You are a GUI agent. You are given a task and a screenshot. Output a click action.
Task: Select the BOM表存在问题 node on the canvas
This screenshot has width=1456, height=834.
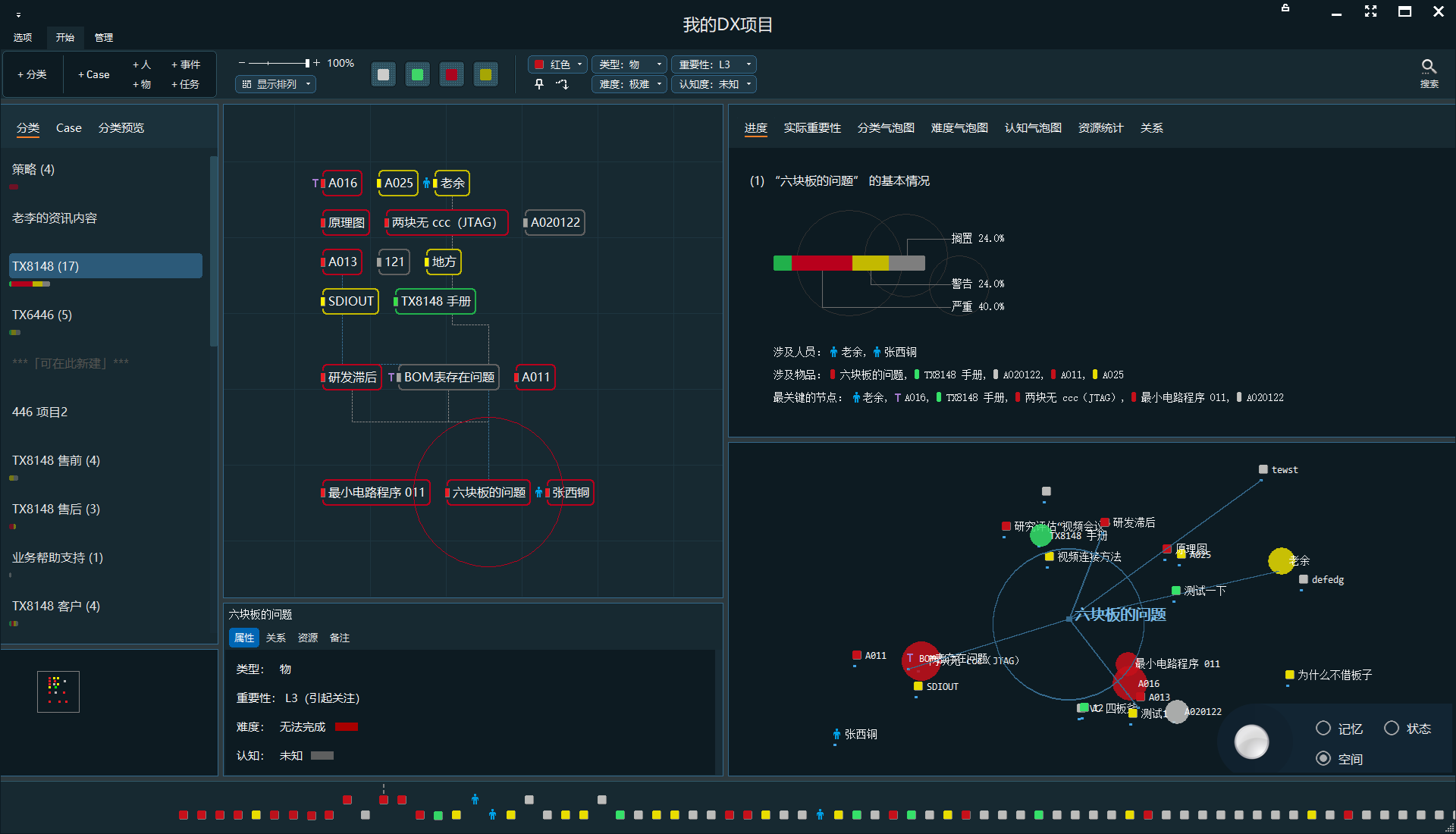pos(449,377)
